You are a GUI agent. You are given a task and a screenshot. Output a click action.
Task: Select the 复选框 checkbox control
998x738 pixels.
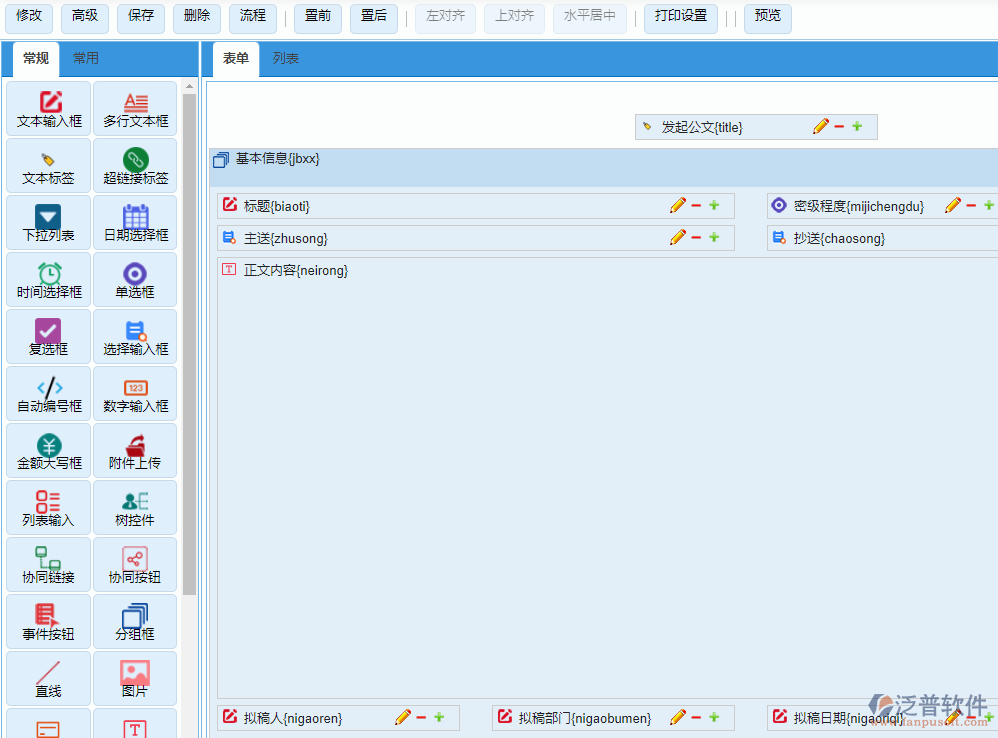(x=49, y=337)
